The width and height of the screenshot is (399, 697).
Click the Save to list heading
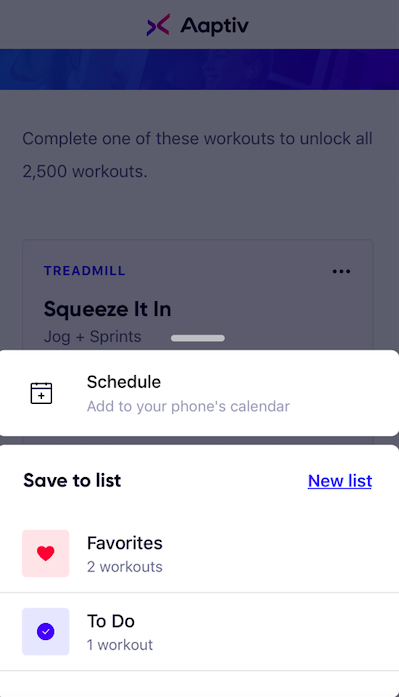tap(72, 480)
